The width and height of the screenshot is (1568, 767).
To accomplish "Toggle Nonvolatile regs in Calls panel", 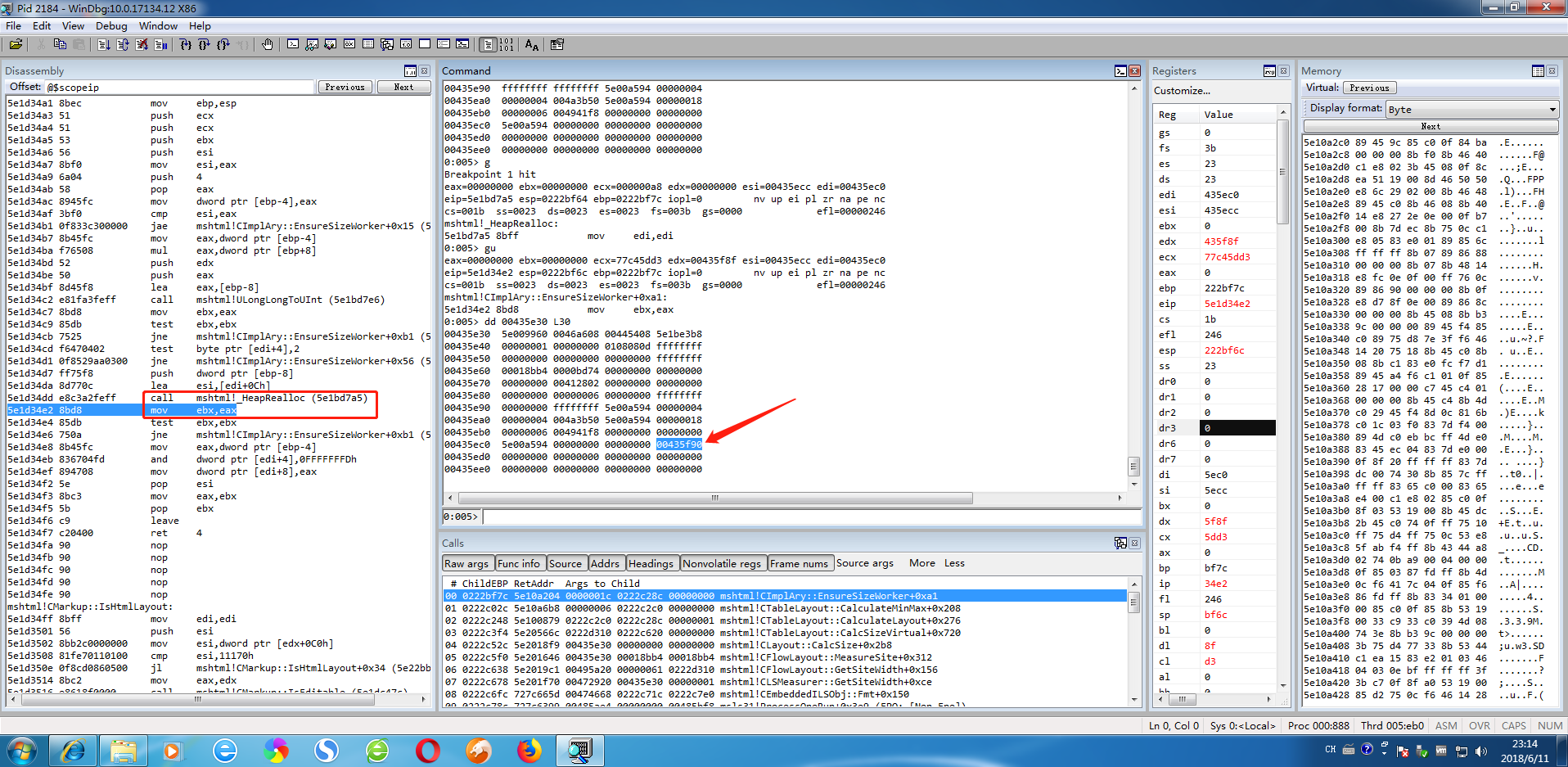I will pos(722,563).
